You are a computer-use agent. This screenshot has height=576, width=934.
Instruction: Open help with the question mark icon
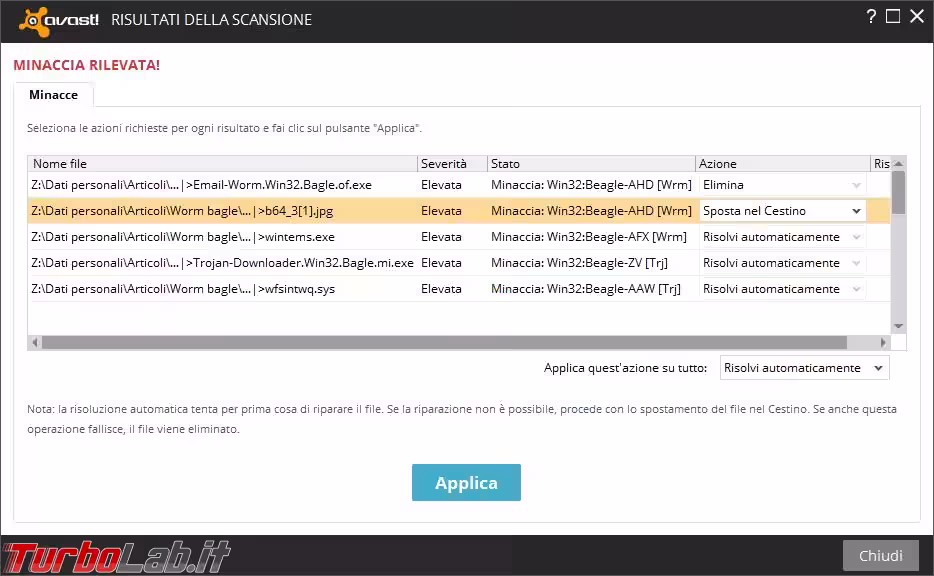coord(871,17)
